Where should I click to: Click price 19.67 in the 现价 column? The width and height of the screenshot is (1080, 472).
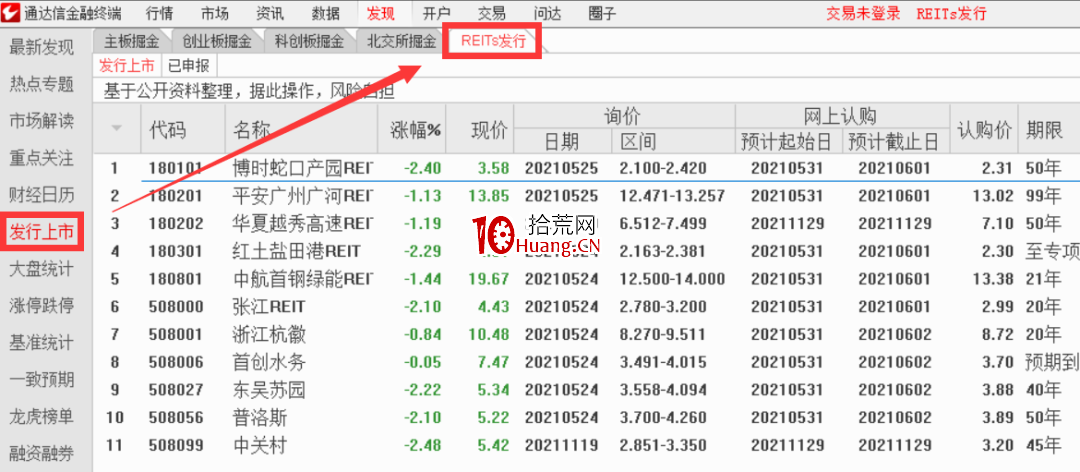click(x=488, y=279)
